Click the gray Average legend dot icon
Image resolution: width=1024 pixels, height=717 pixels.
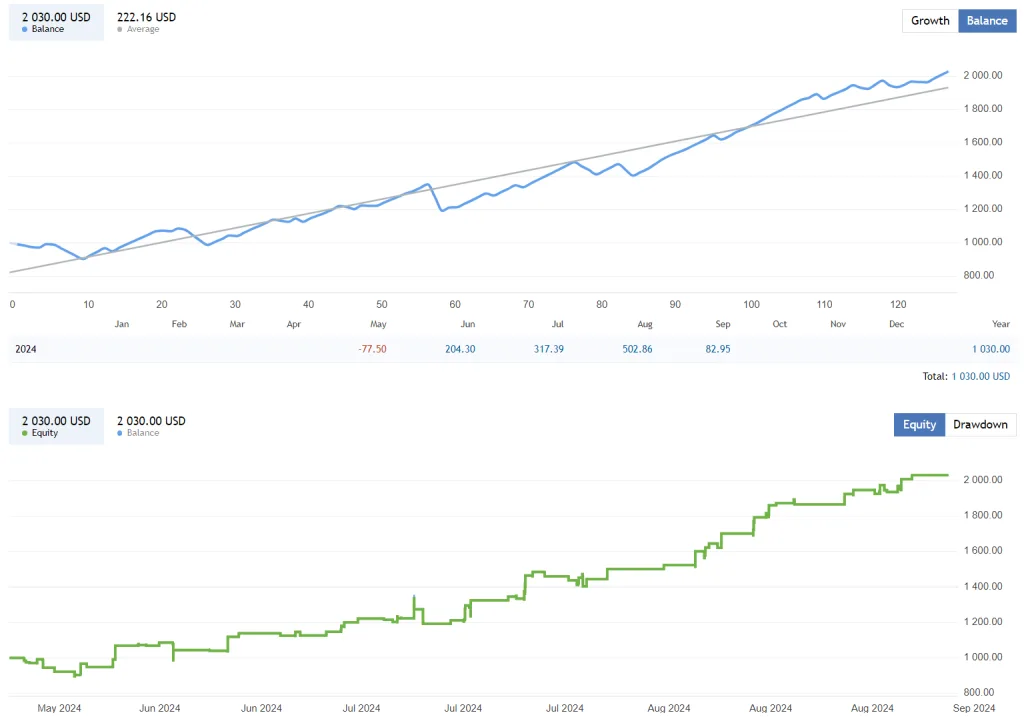tap(121, 29)
